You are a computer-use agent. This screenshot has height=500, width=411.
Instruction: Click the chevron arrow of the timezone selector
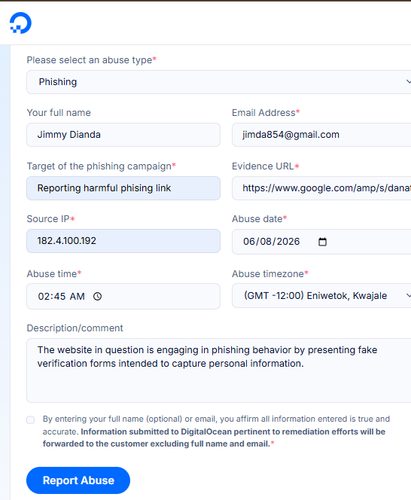click(408, 296)
